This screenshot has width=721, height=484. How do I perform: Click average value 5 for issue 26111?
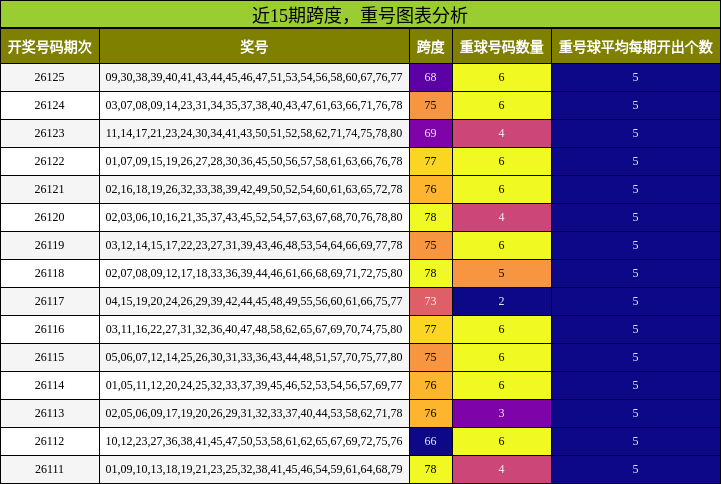pos(636,470)
